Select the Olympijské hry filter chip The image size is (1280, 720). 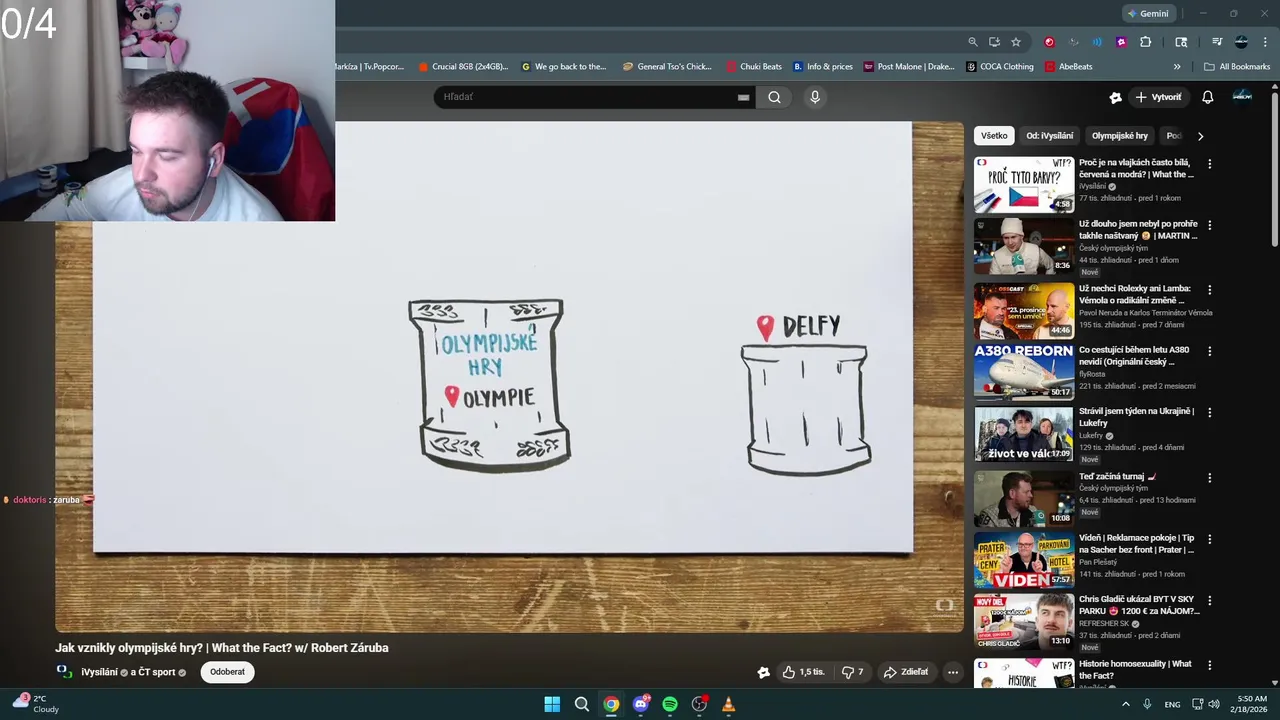coord(1120,136)
